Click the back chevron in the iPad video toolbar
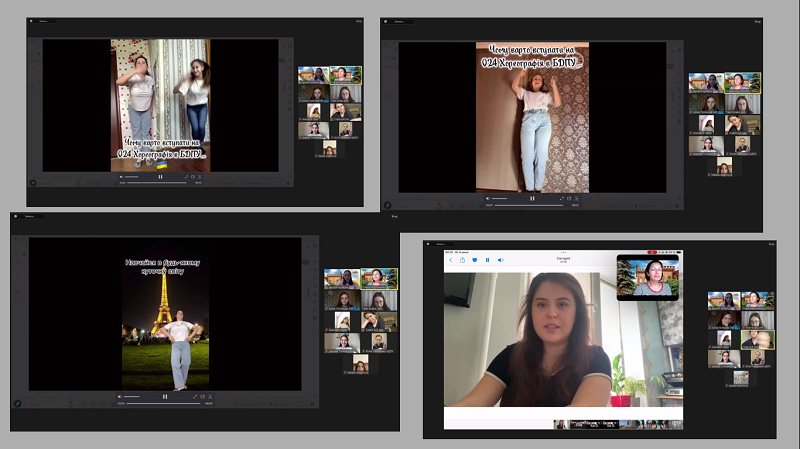800x449 pixels. pos(450,260)
